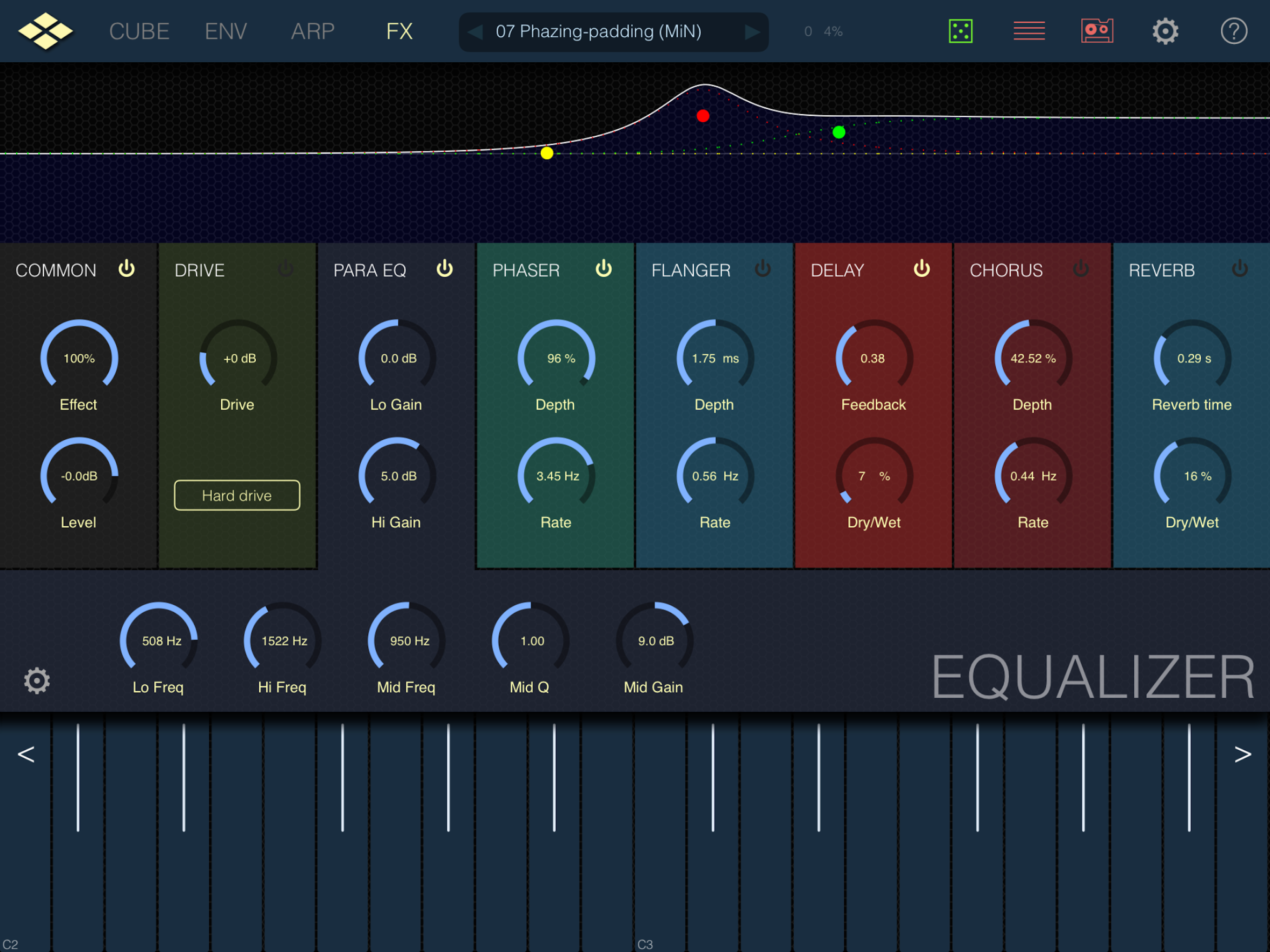This screenshot has height=952, width=1270.
Task: Click the diamond app logo icon
Action: 46,31
